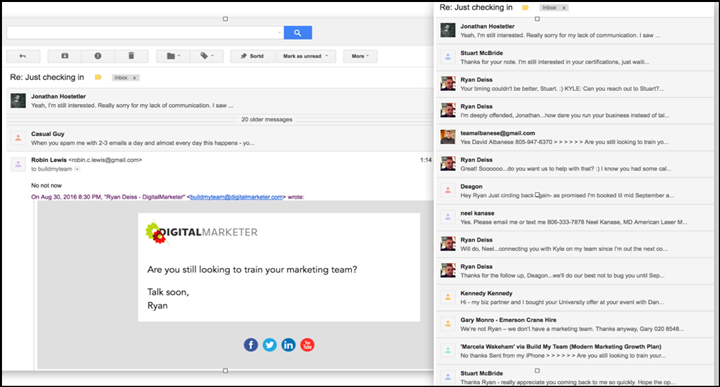Report spam with the exclamation icon
The image size is (720, 387).
click(x=98, y=56)
